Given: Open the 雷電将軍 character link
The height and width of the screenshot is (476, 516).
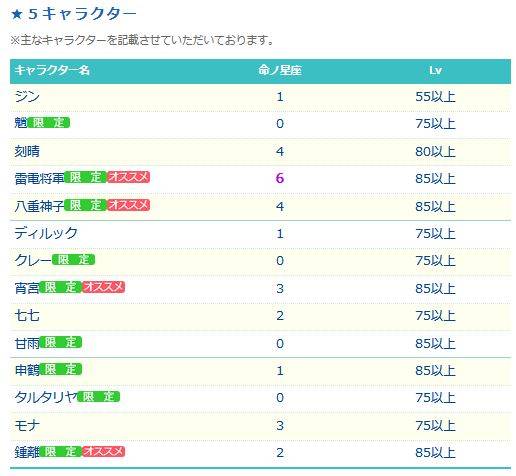Looking at the screenshot, I should click(39, 178).
